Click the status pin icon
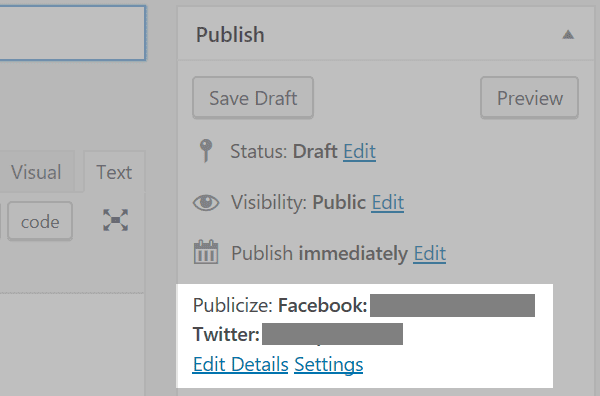Viewport: 600px width, 396px height. tap(206, 151)
